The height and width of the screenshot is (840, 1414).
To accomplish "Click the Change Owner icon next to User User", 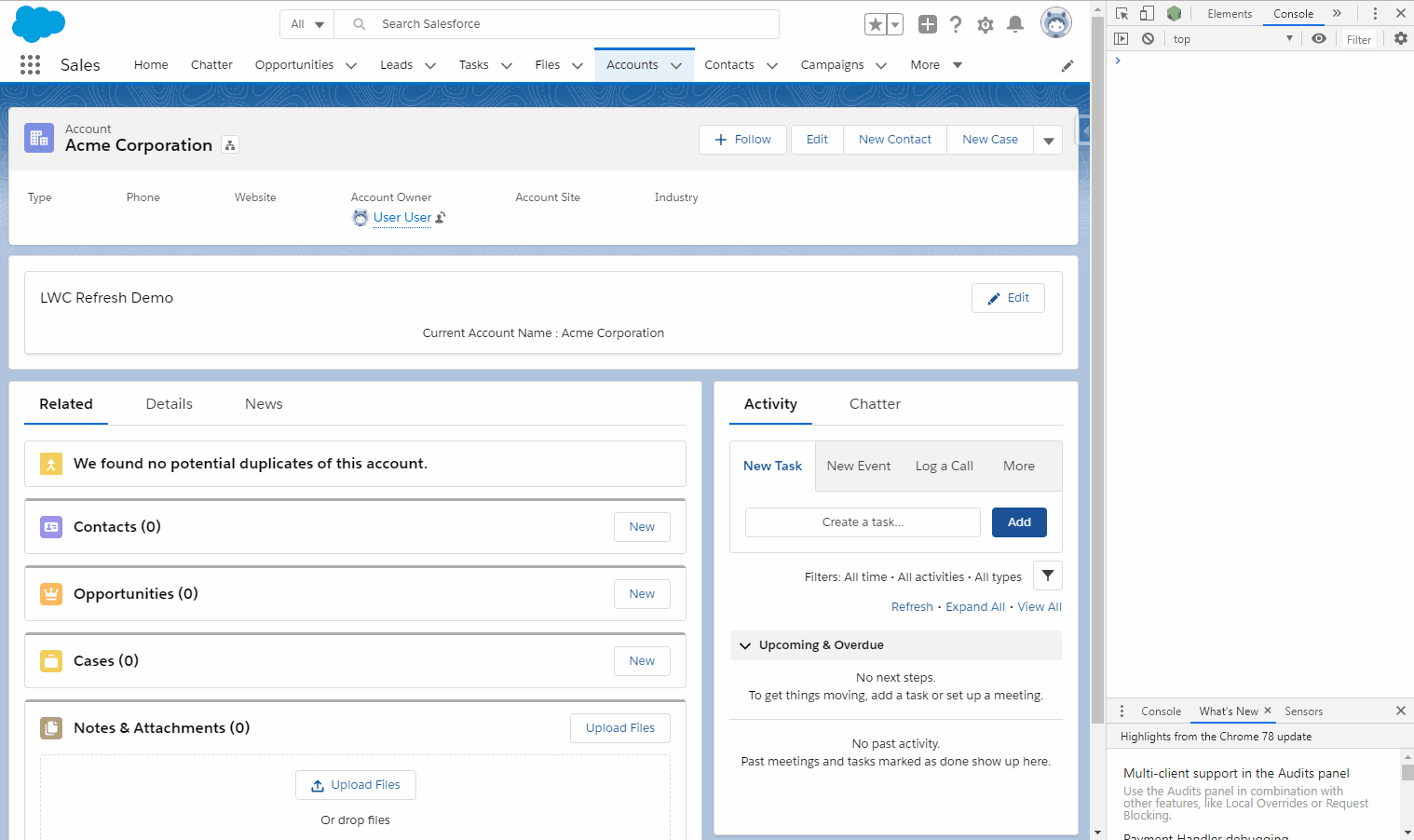I will [441, 218].
